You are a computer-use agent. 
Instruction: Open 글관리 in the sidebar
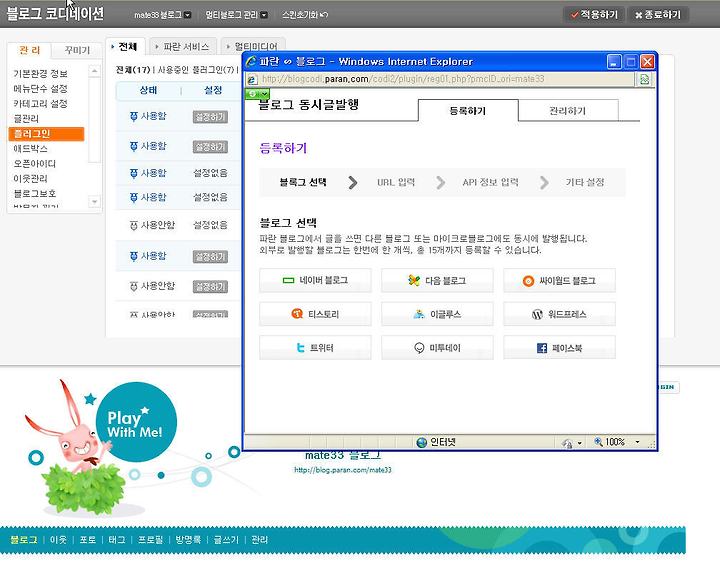click(x=26, y=118)
